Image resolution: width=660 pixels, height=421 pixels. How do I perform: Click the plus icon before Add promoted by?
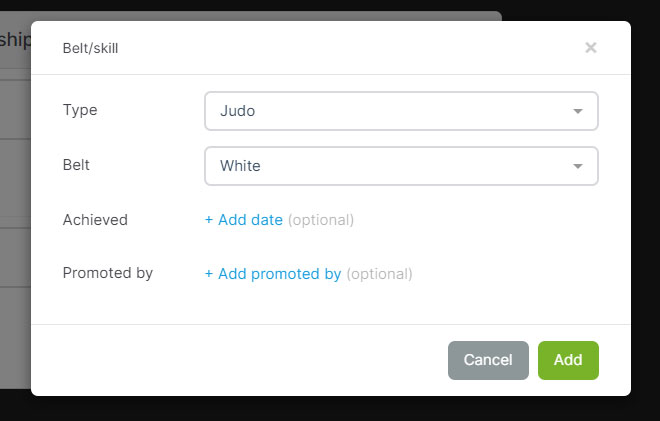point(209,274)
